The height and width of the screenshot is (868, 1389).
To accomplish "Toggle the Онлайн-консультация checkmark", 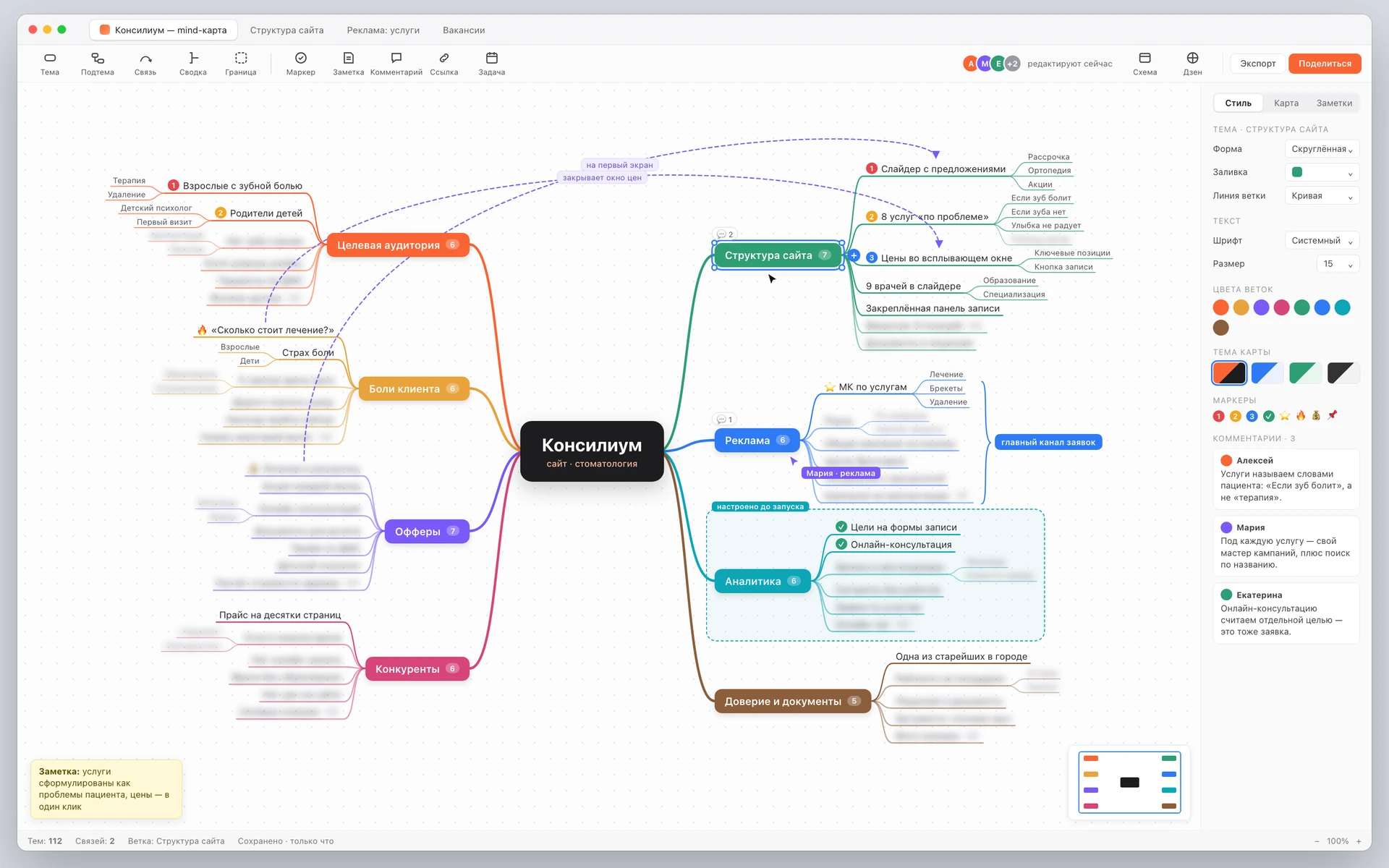I will (841, 544).
